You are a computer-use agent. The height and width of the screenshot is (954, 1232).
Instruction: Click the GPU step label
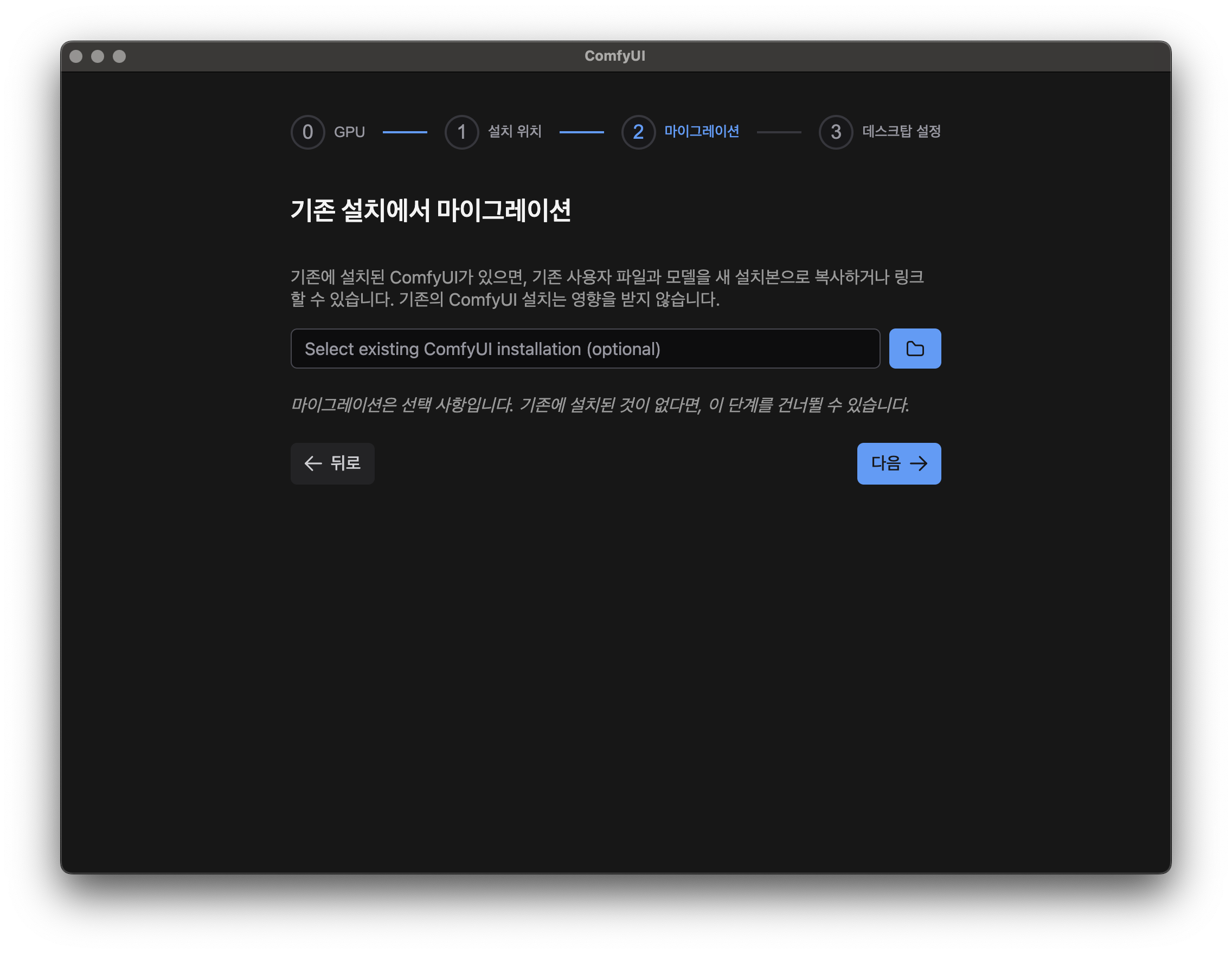coord(349,132)
